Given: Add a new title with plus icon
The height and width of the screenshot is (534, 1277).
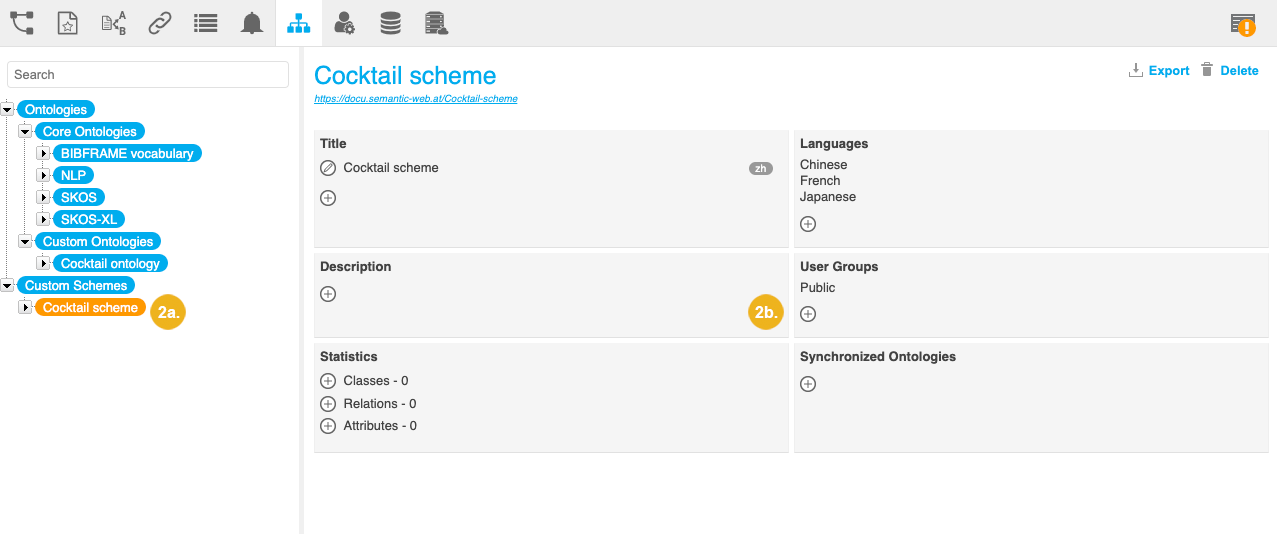Looking at the screenshot, I should (x=328, y=198).
